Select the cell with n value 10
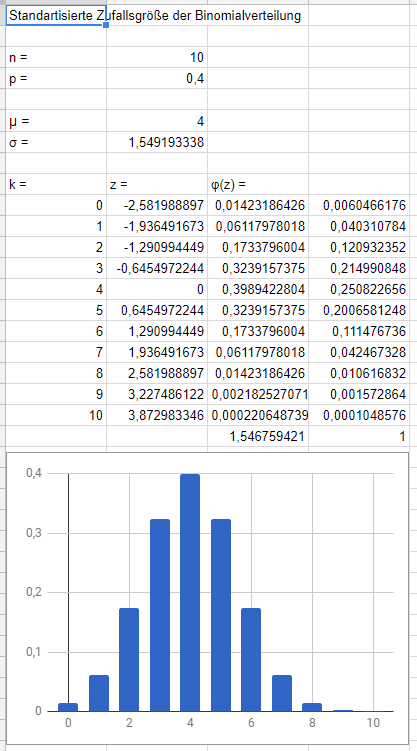 (157, 57)
